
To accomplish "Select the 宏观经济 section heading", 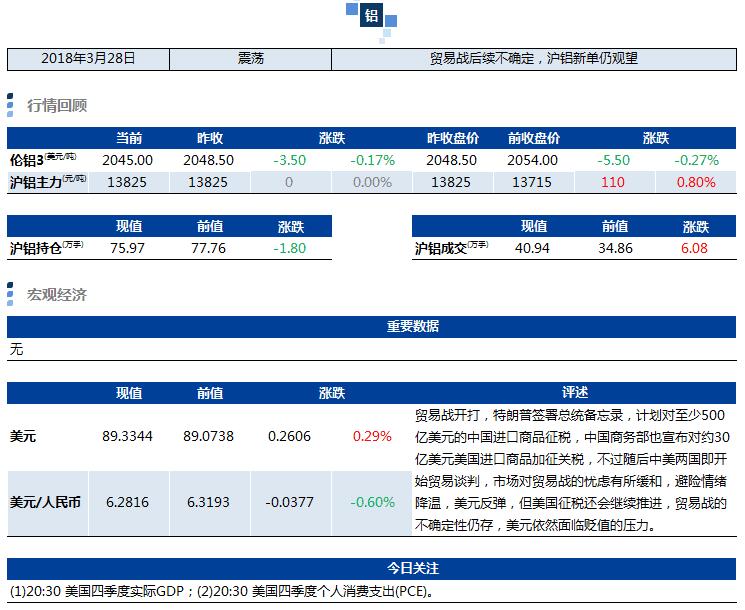I will (x=57, y=295).
